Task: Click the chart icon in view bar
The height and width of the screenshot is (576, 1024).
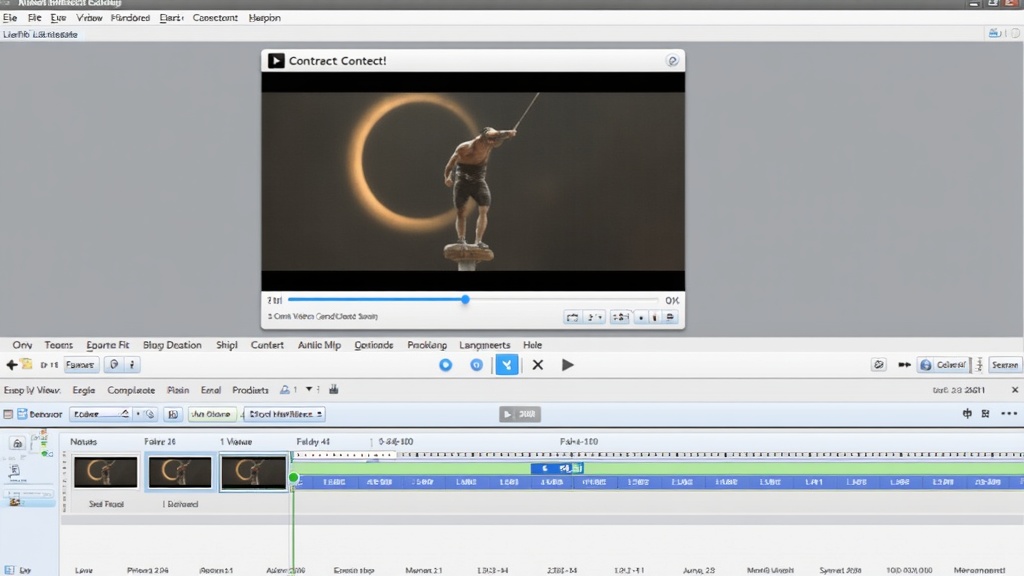Action: pyautogui.click(x=334, y=389)
